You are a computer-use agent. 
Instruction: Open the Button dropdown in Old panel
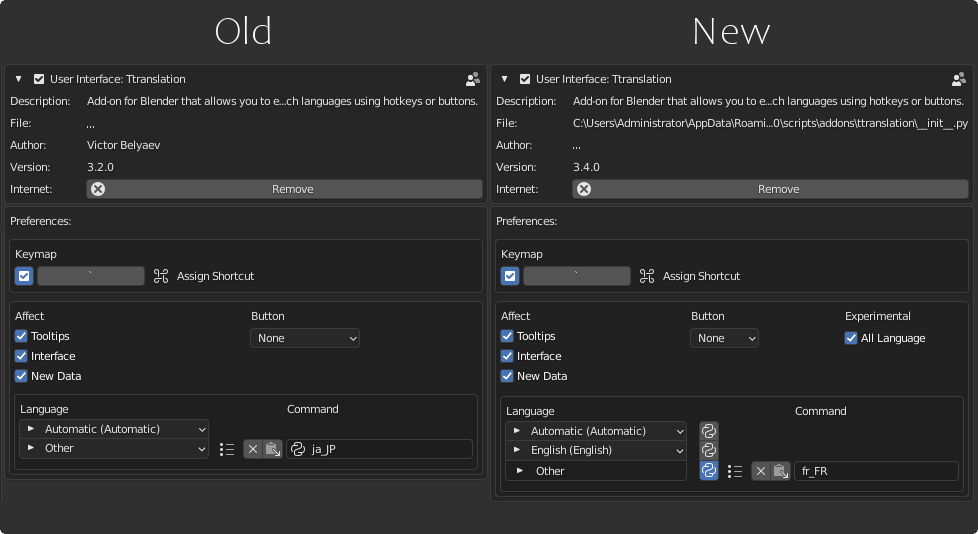pos(304,338)
